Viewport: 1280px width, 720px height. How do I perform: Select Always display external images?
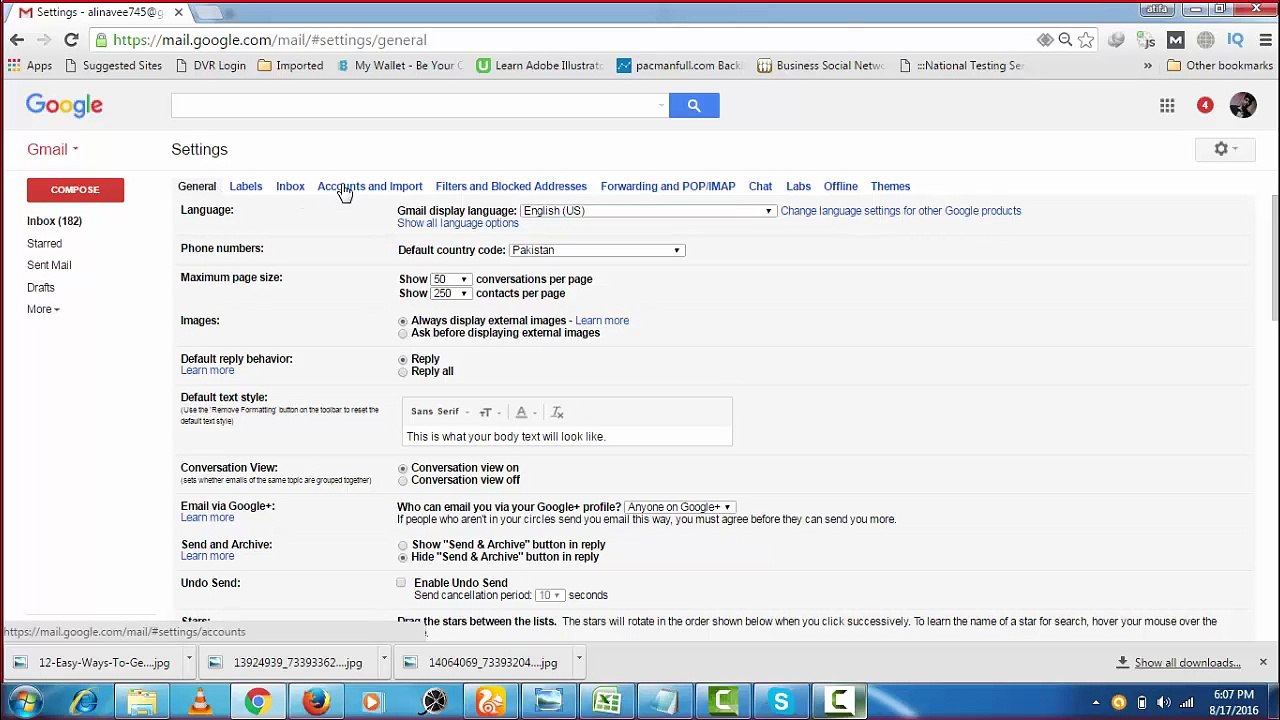(x=403, y=321)
